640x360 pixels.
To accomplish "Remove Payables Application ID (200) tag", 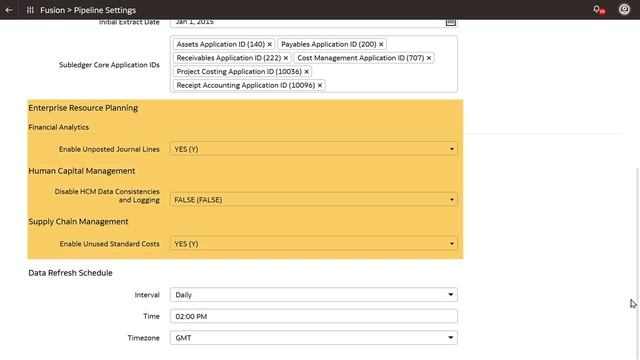I will (381, 44).
